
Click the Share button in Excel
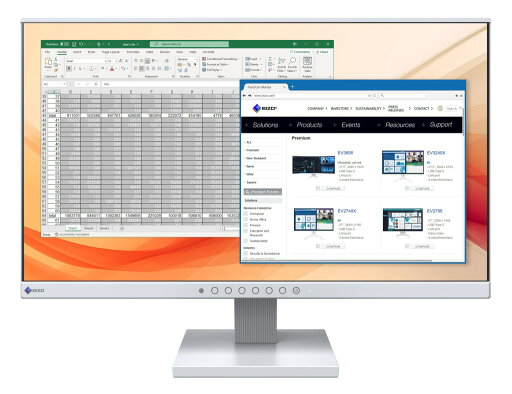[322, 52]
